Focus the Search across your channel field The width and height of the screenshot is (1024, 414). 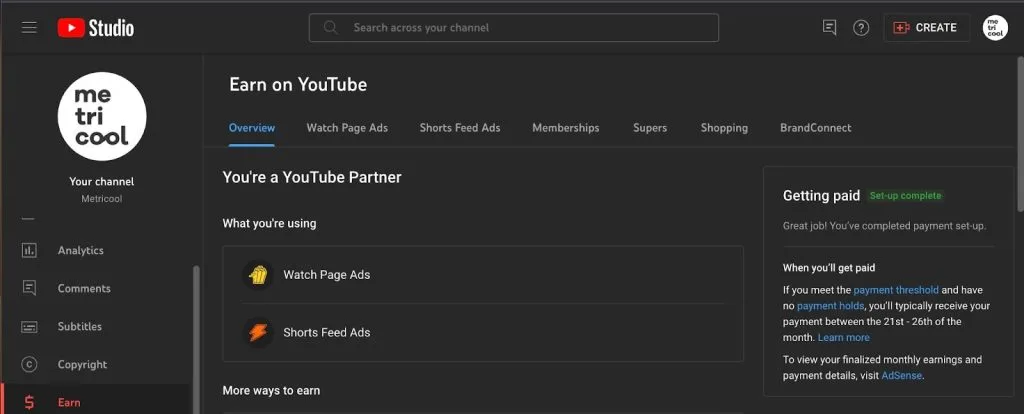point(513,27)
